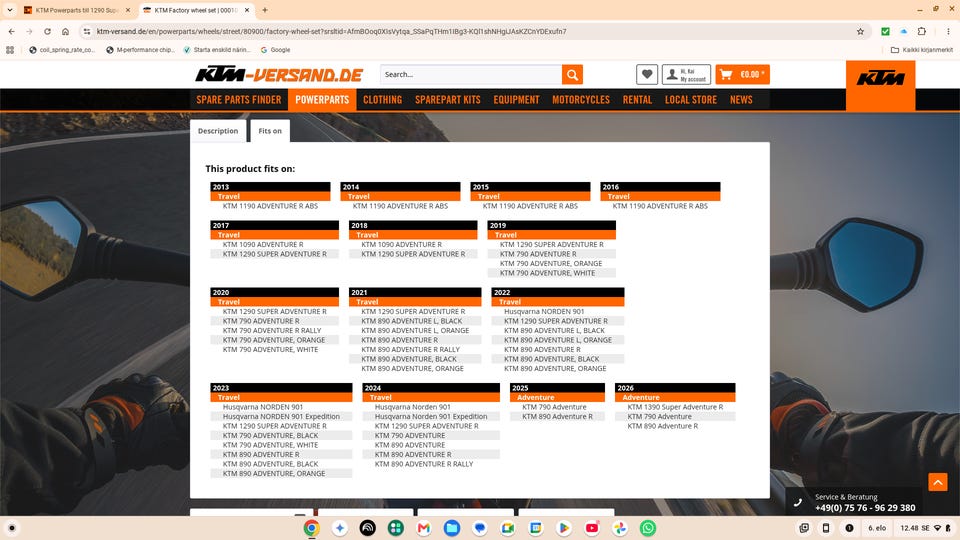Click 2026 KTM 1390 Super Adventure R
The width and height of the screenshot is (960, 540).
[x=675, y=407]
